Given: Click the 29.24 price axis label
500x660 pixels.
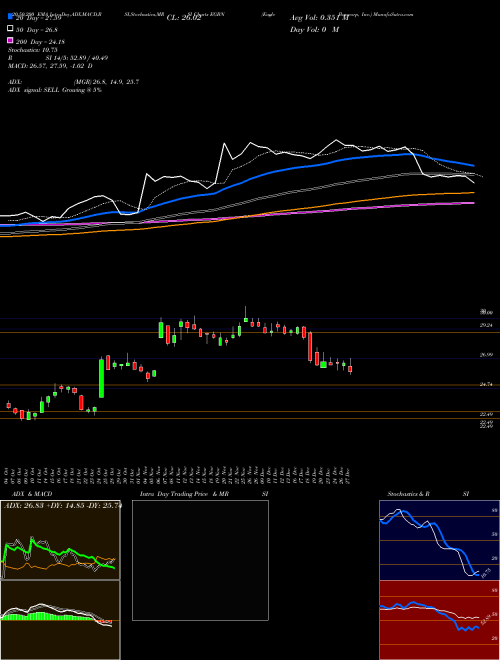Looking at the screenshot, I should pyautogui.click(x=487, y=325).
